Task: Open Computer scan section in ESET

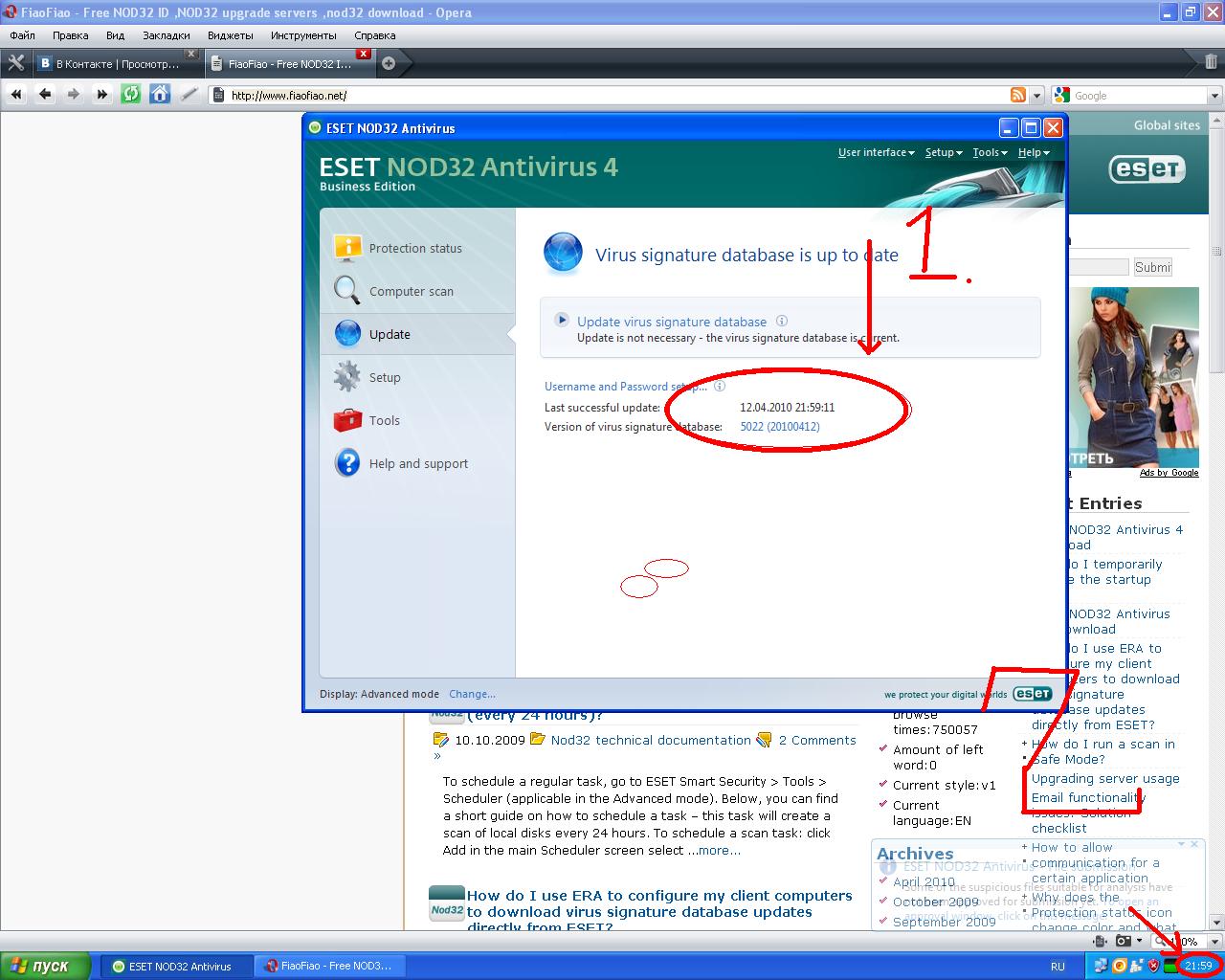Action: [412, 291]
